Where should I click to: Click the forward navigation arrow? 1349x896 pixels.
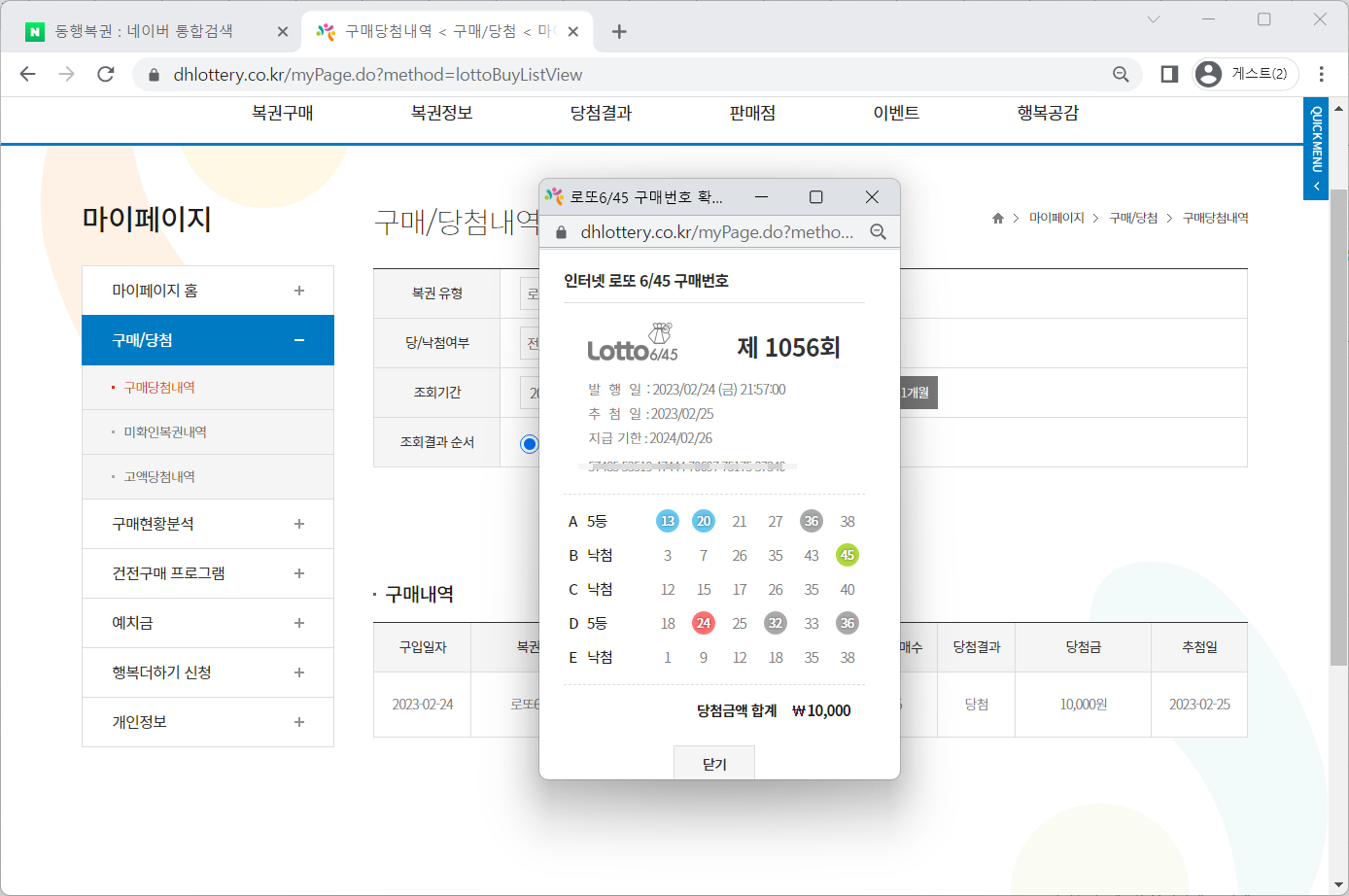66,74
